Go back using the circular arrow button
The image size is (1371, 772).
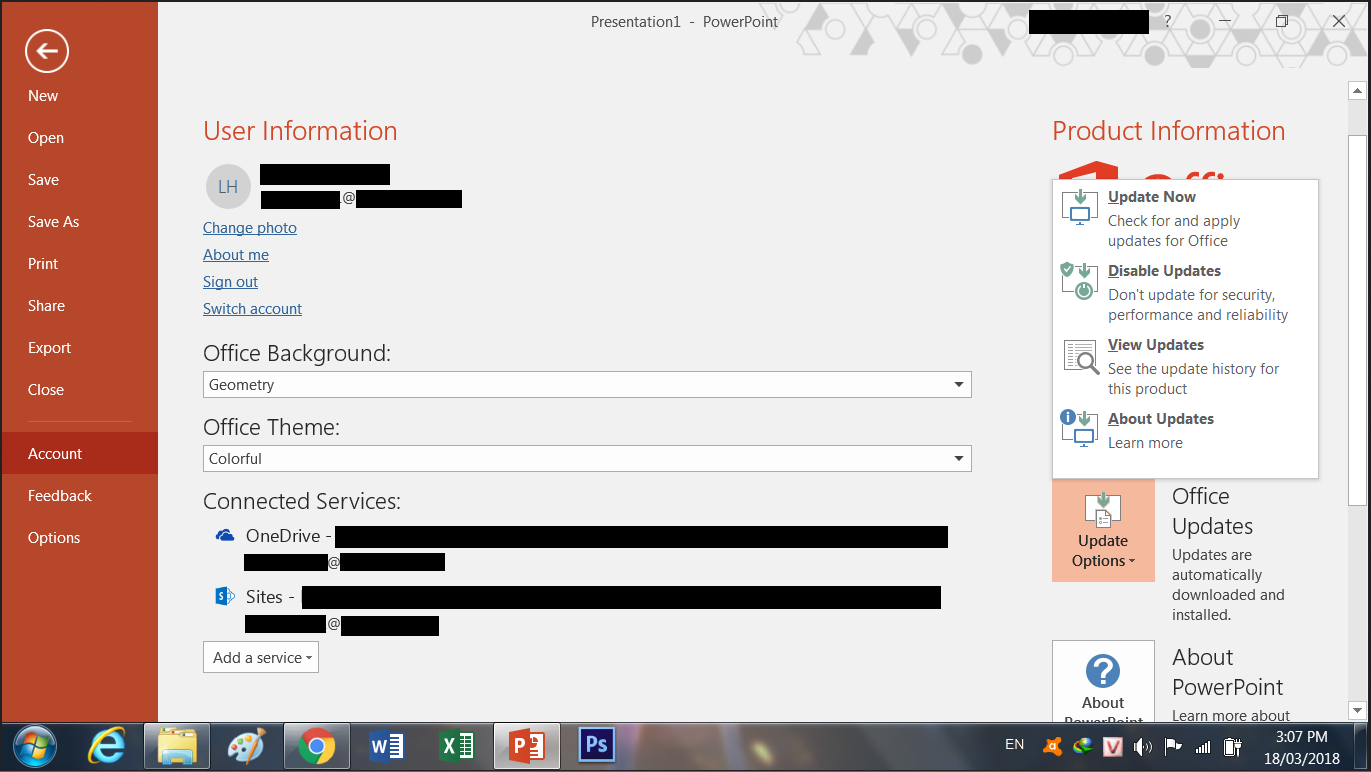(x=47, y=51)
